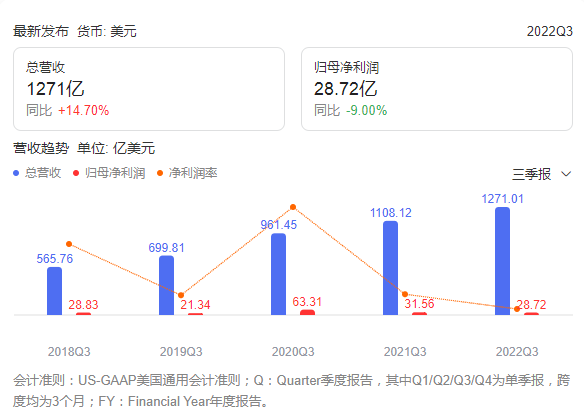Click the chevron next to 三季报
584x416 pixels.
pyautogui.click(x=566, y=174)
